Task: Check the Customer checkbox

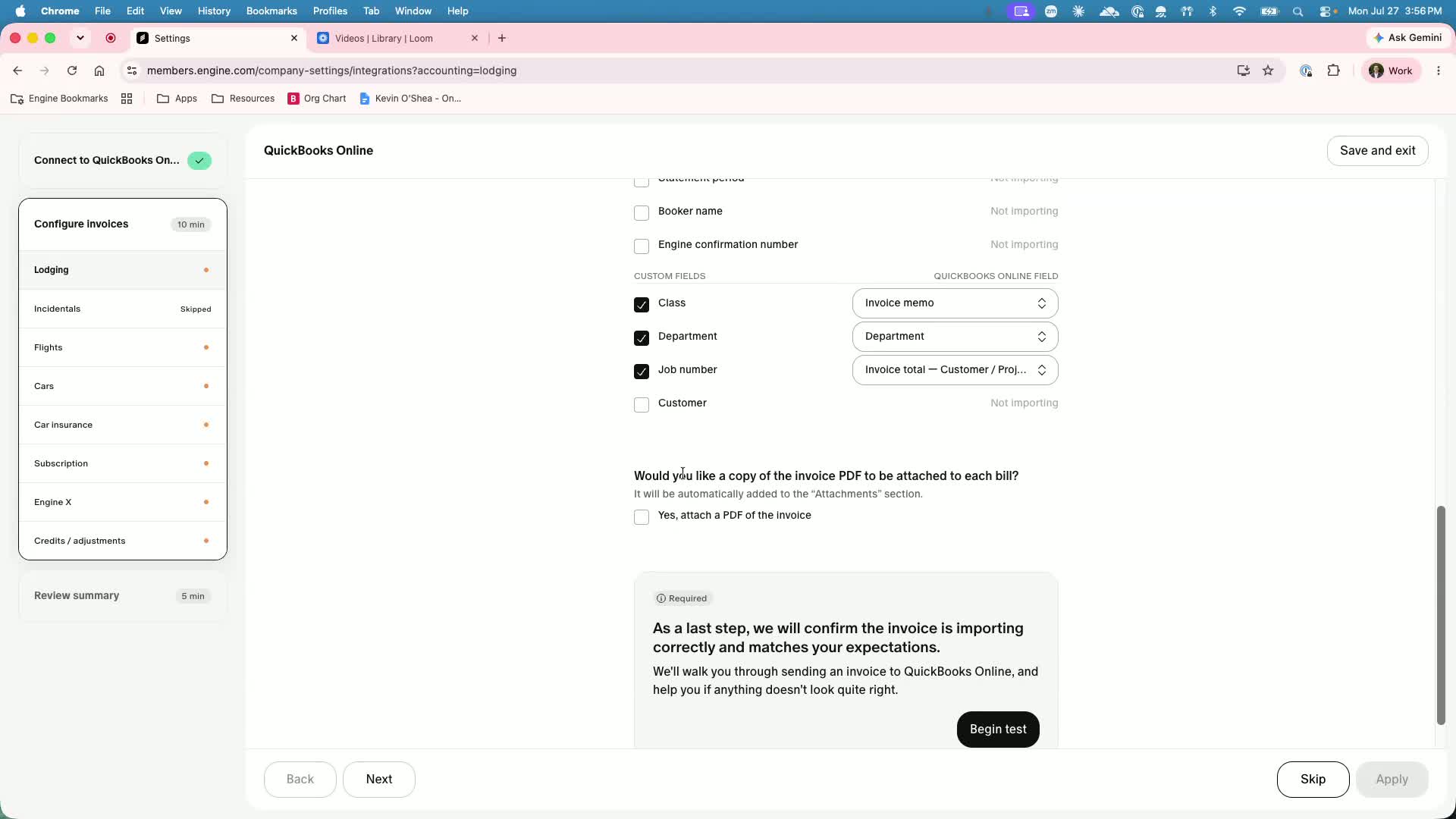Action: 642,405
